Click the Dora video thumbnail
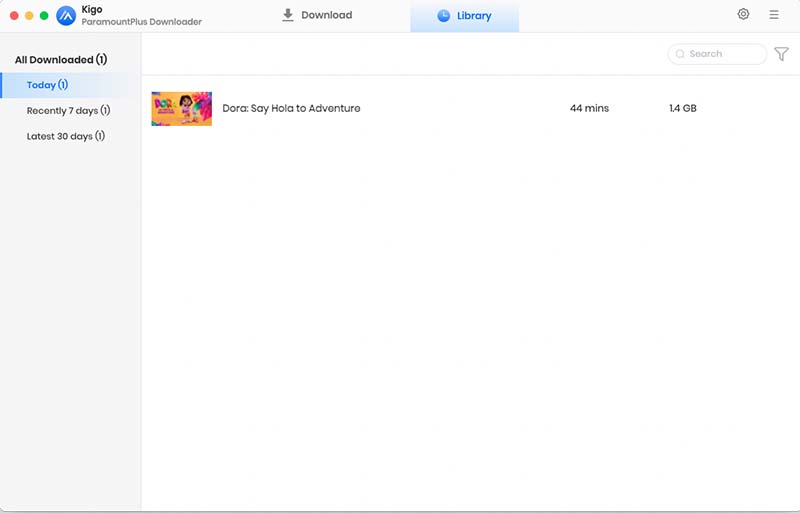Viewport: 800px width, 513px height. pyautogui.click(x=181, y=108)
